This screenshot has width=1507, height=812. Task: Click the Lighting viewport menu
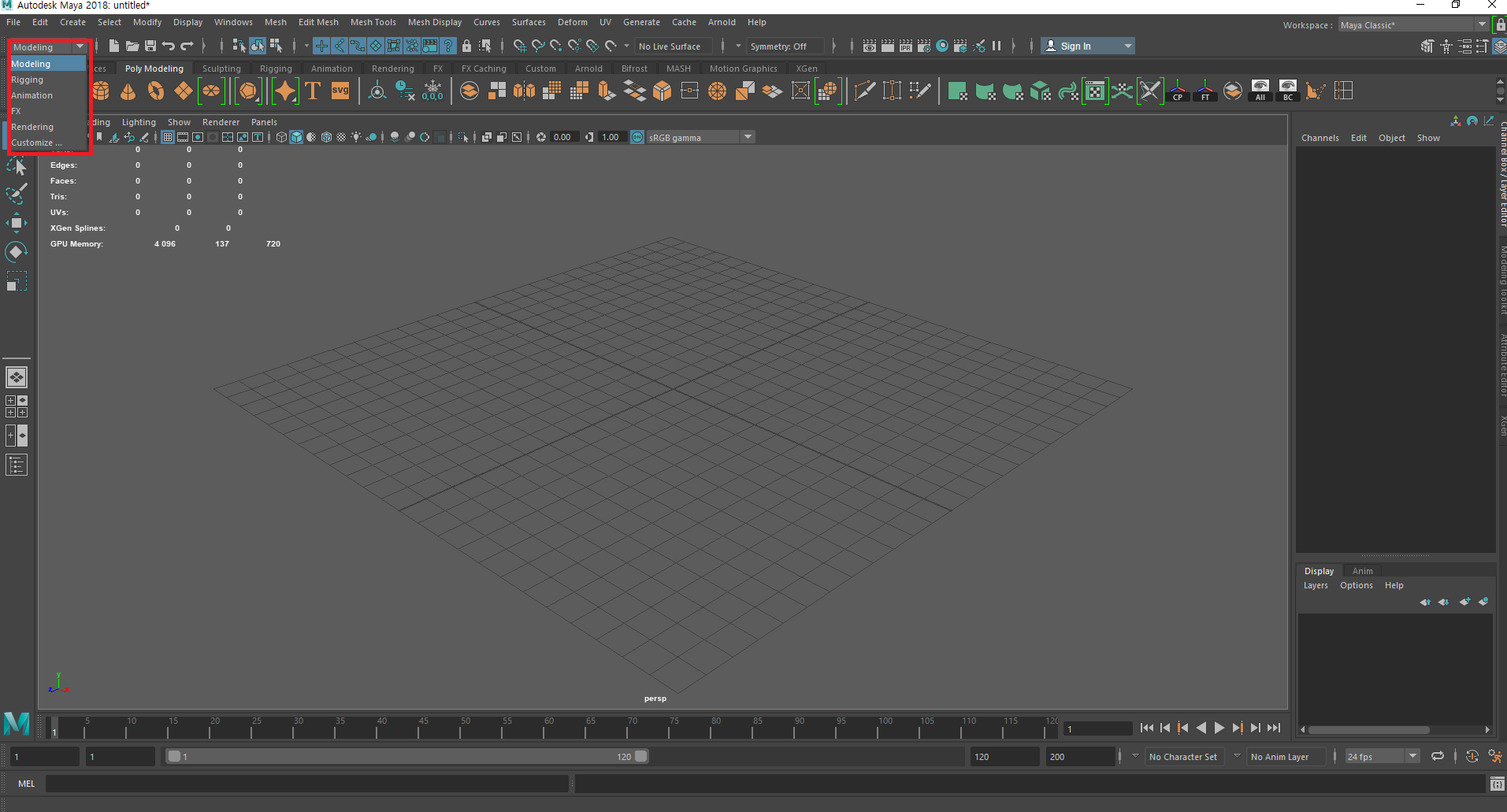pos(139,122)
